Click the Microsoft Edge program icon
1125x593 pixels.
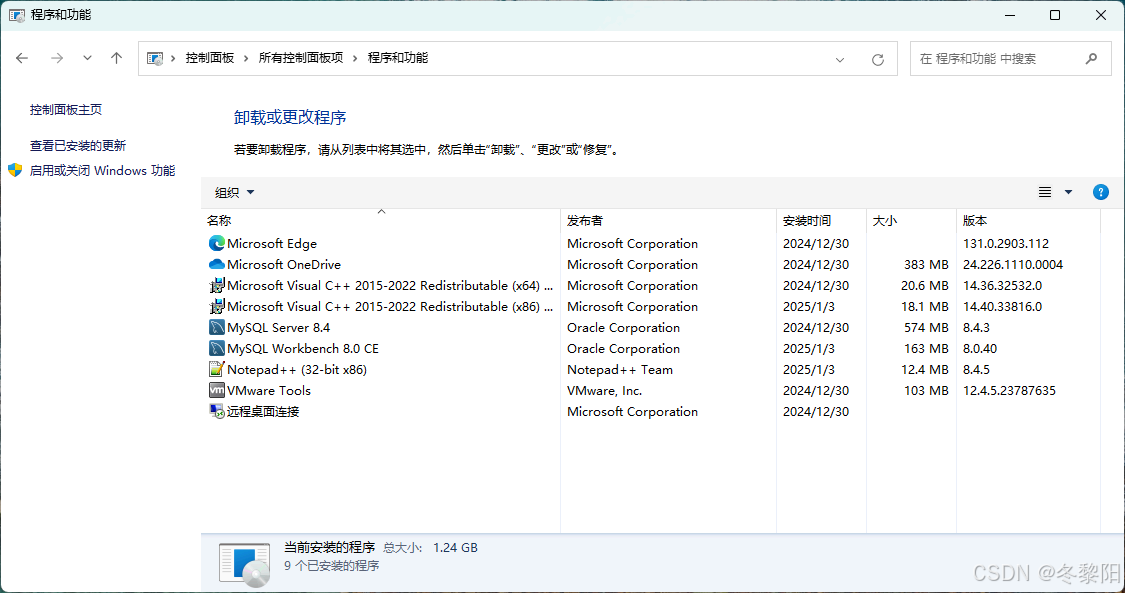pyautogui.click(x=217, y=244)
